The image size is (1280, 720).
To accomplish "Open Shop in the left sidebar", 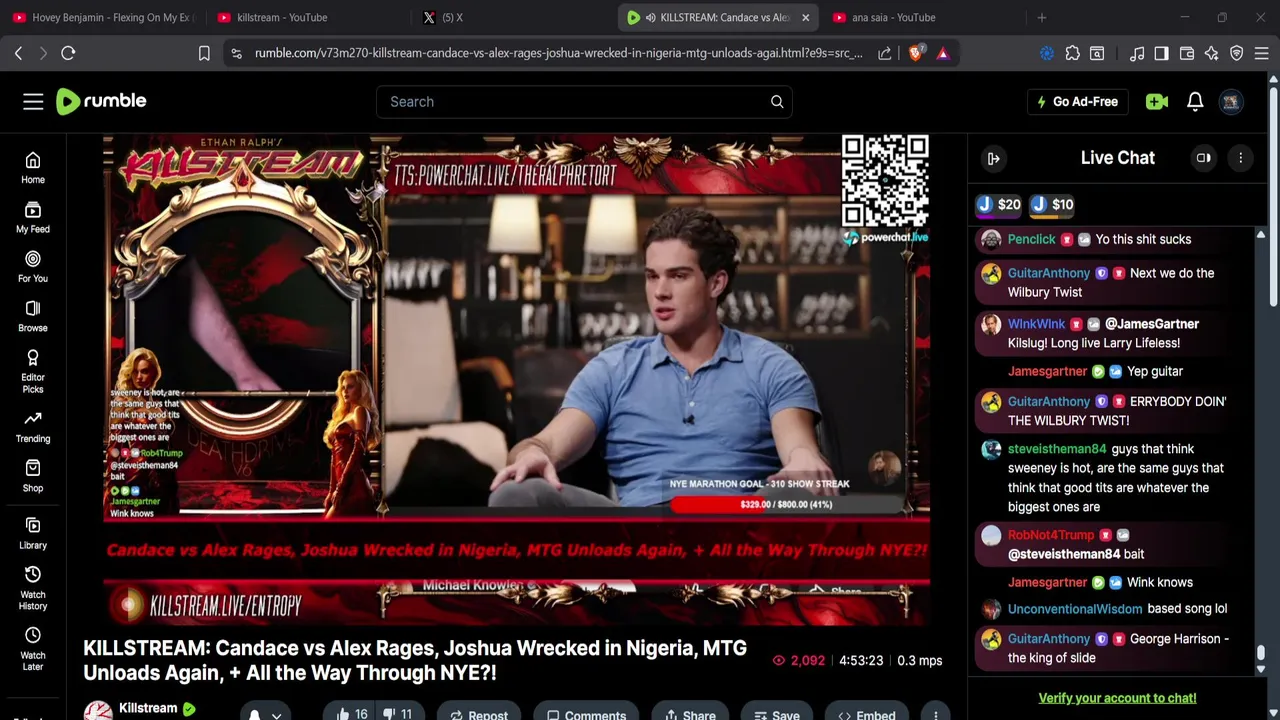I will 33,476.
